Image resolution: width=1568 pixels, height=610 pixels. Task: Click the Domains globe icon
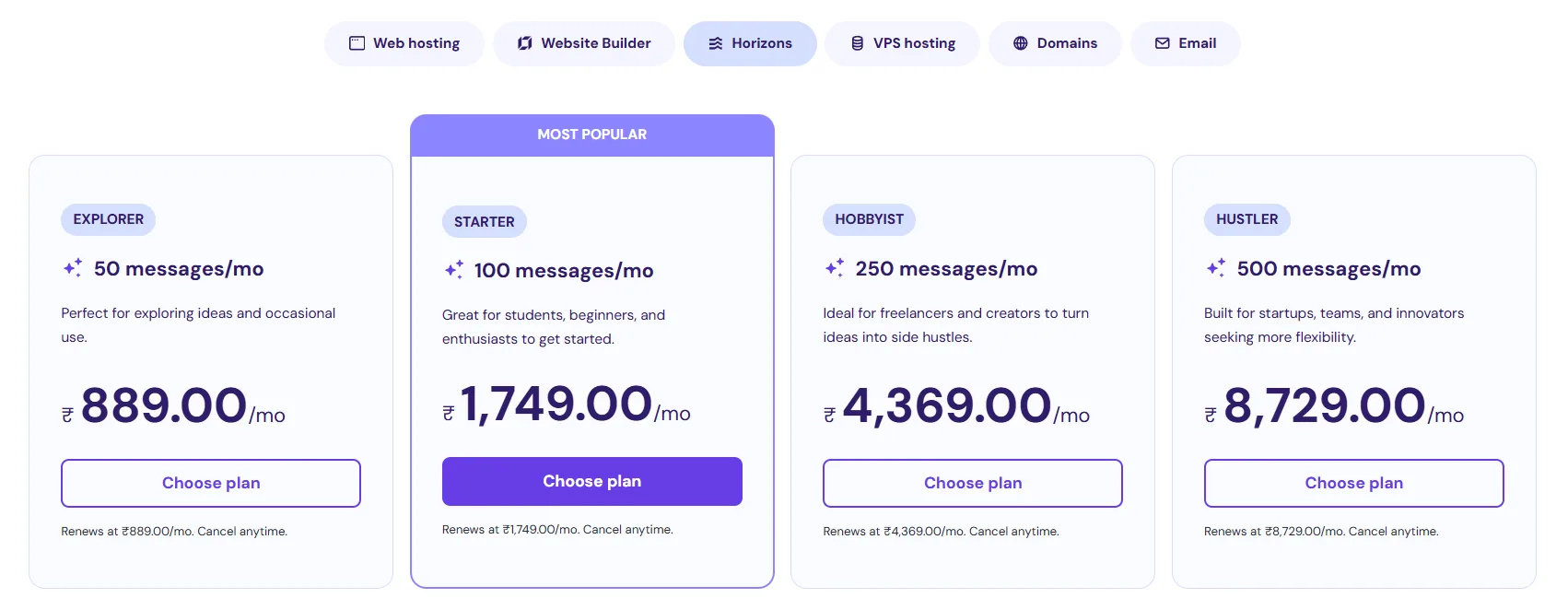tap(1020, 43)
